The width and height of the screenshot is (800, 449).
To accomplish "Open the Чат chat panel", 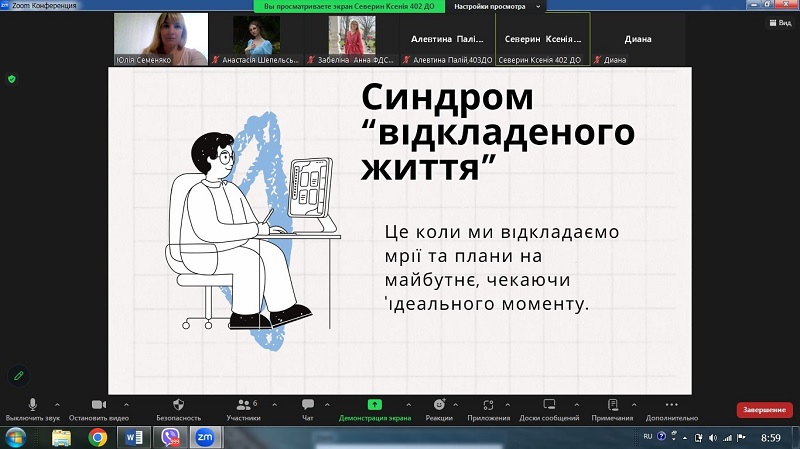I will [307, 404].
